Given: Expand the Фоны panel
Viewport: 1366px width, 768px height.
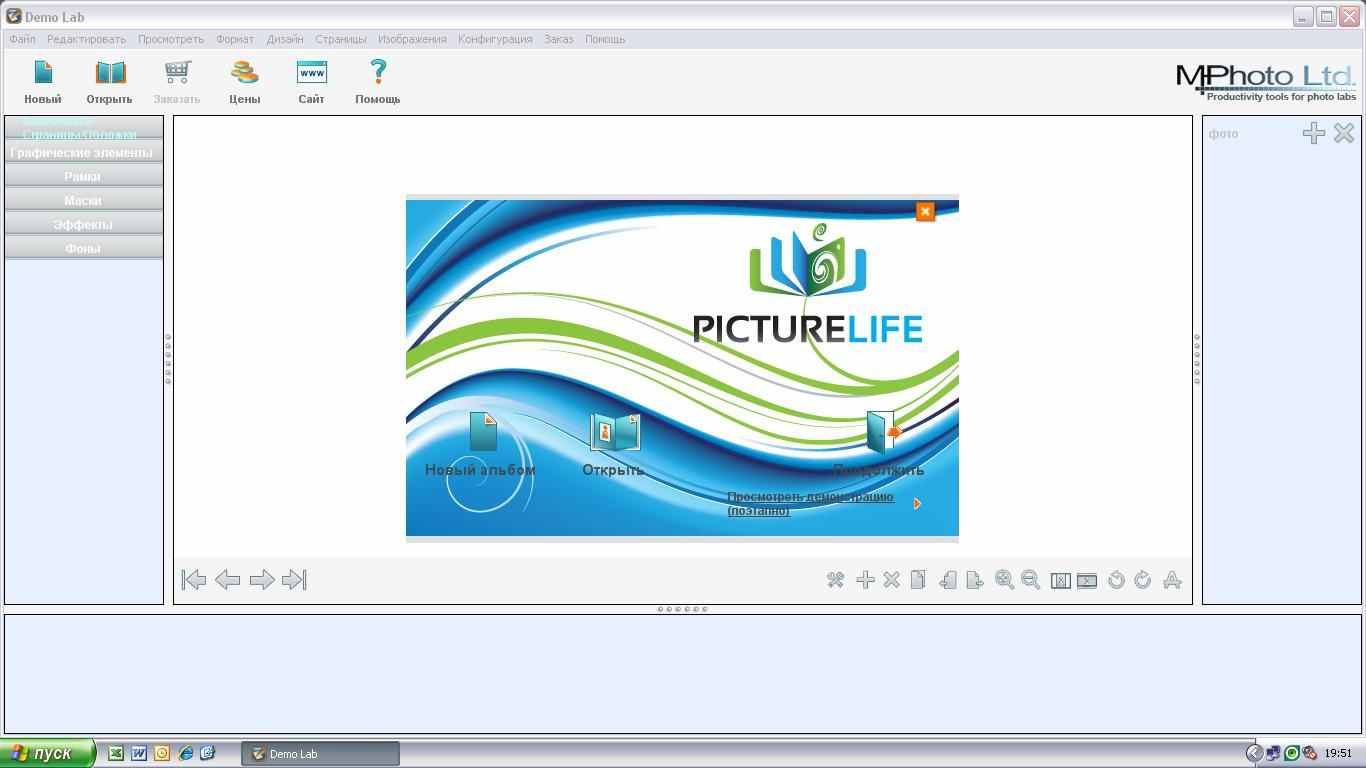Looking at the screenshot, I should 84,249.
